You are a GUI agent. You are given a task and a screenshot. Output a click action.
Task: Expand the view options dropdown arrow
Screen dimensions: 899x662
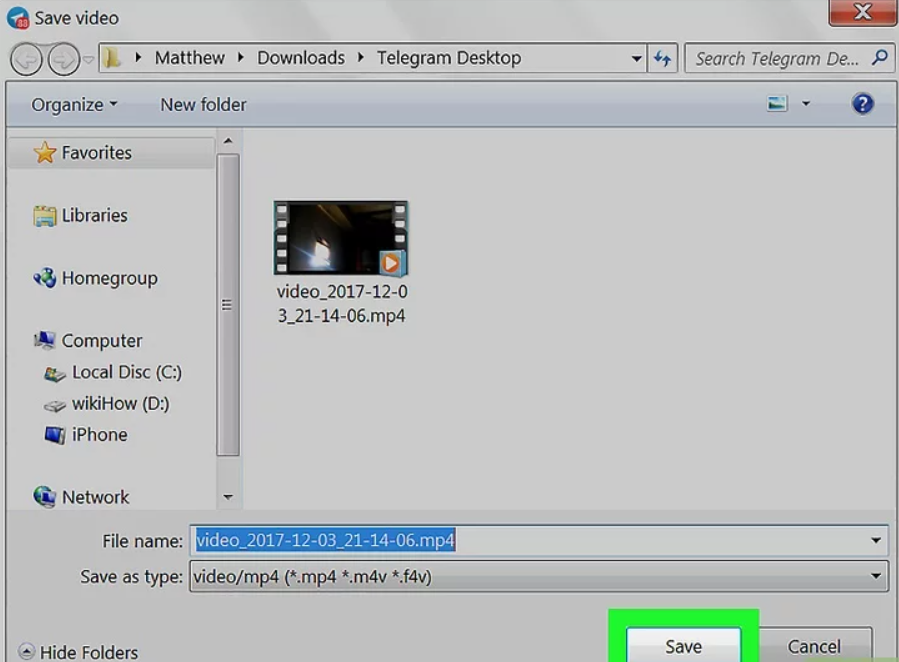806,104
